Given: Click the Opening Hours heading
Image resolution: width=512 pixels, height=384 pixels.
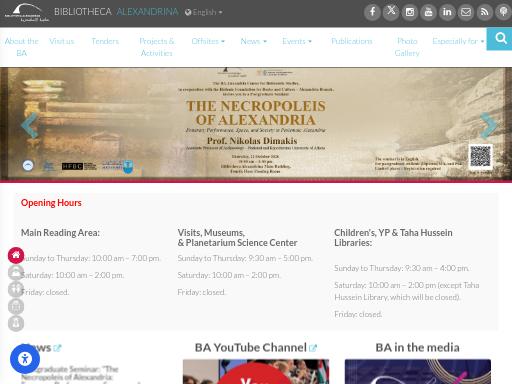Looking at the screenshot, I should coord(51,203).
